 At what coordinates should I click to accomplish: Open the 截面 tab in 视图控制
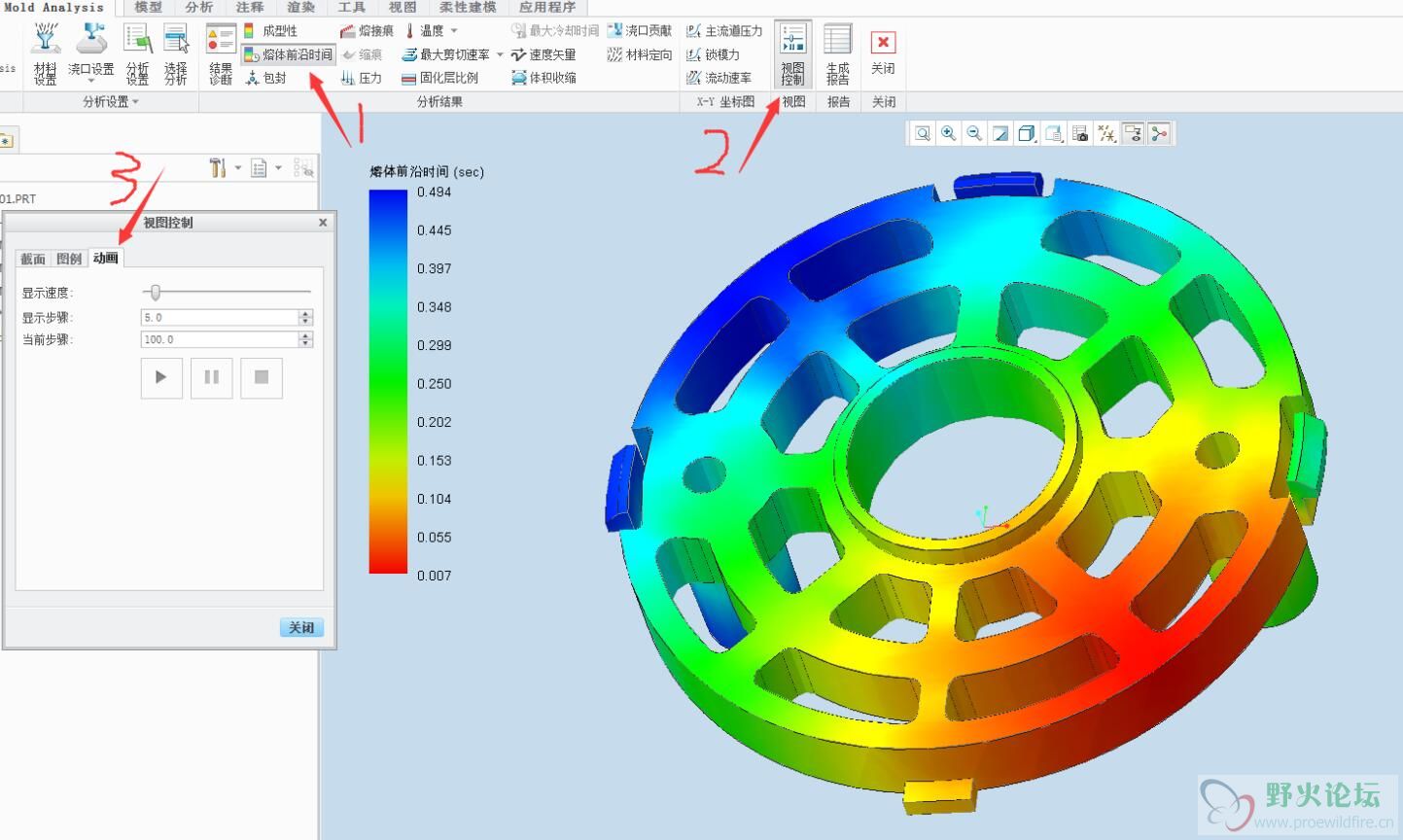[x=33, y=259]
